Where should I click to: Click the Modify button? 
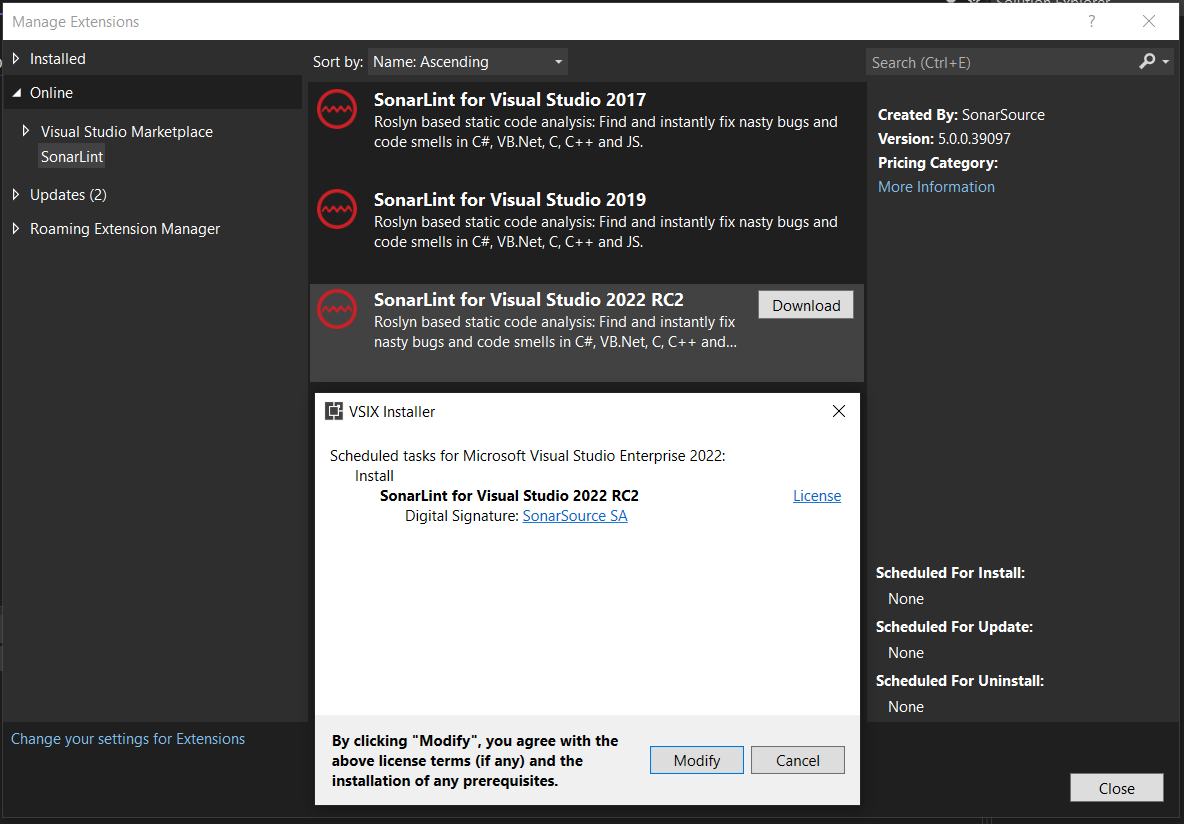(696, 761)
